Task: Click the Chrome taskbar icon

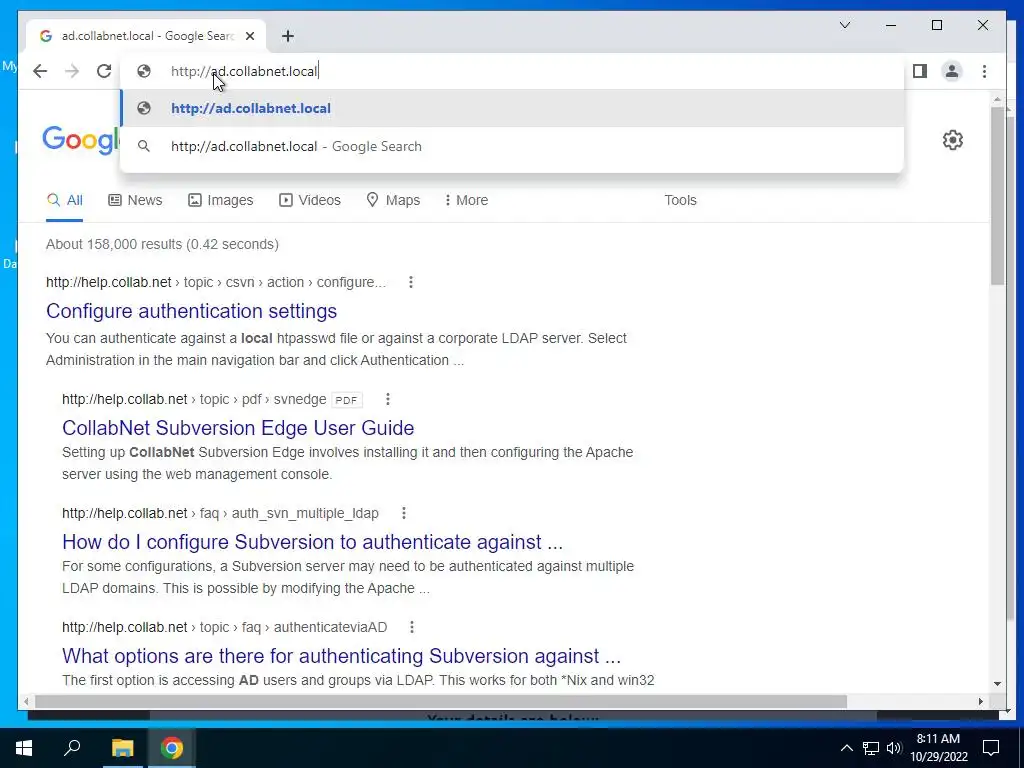Action: point(172,748)
